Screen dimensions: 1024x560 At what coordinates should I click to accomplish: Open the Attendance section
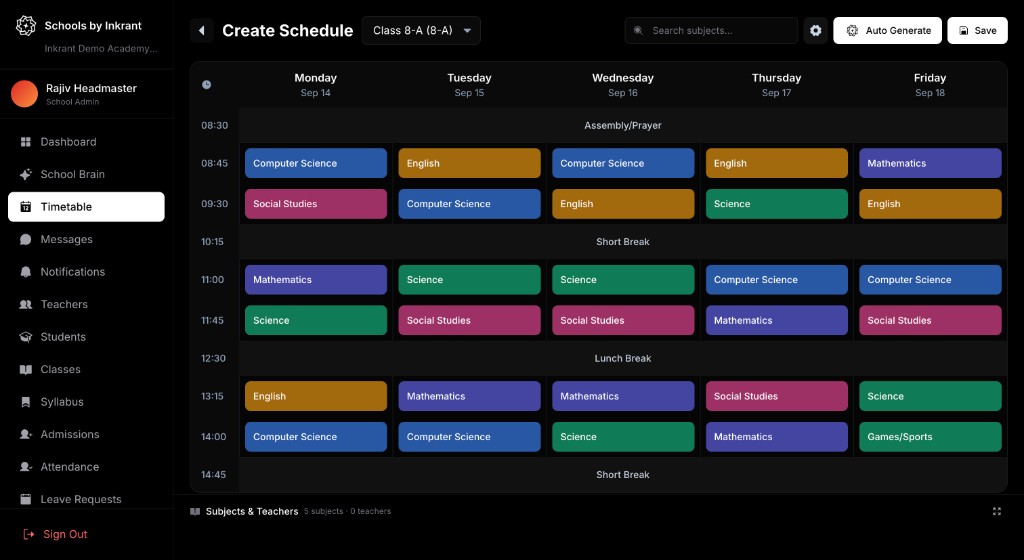point(86,467)
